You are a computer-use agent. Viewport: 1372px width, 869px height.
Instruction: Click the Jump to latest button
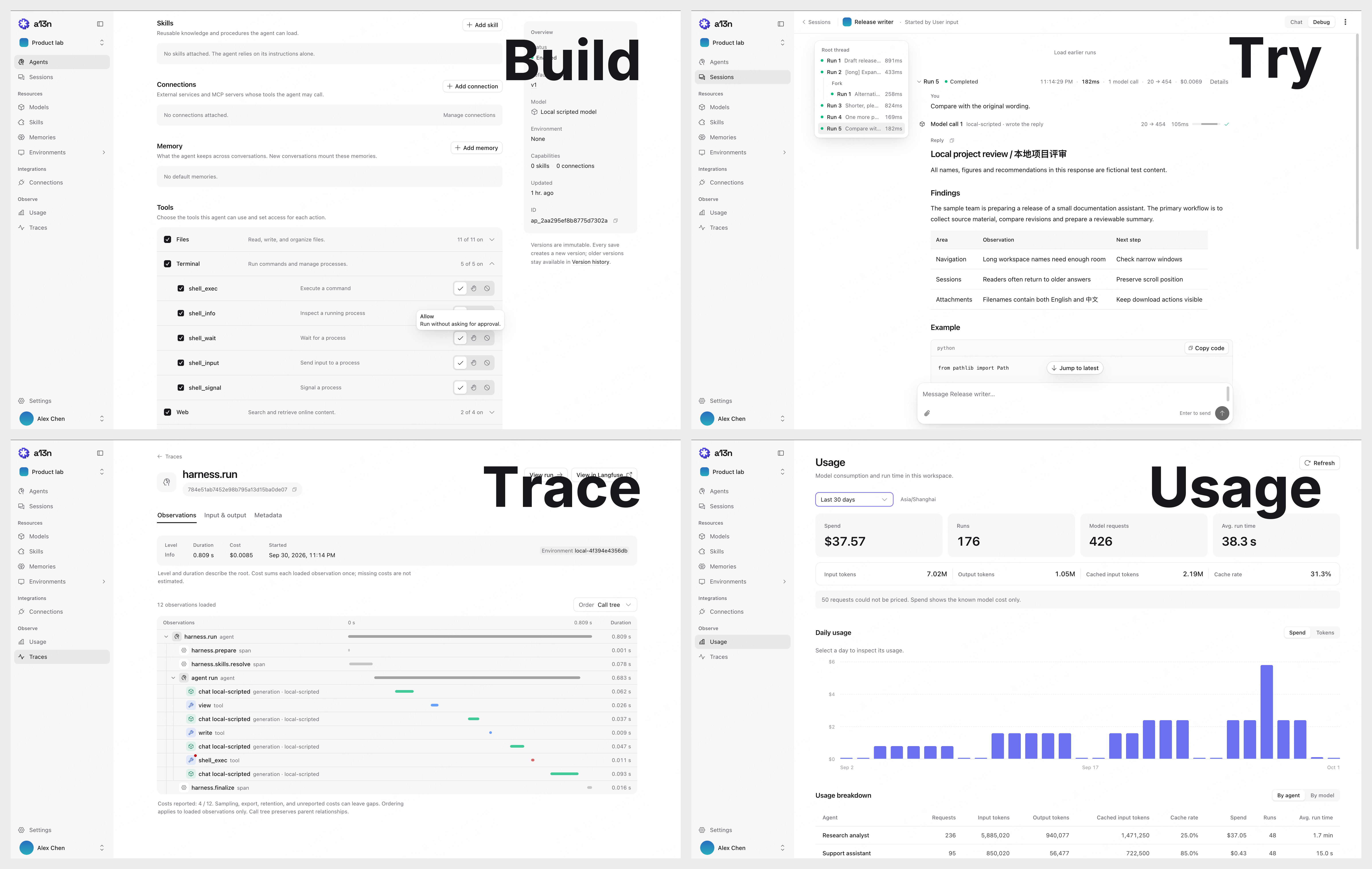coord(1075,369)
